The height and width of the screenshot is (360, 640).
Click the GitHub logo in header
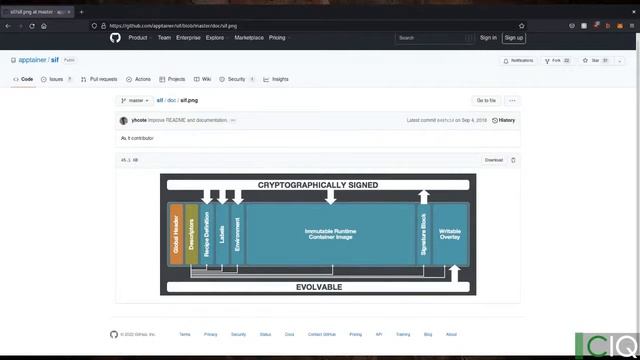[115, 38]
